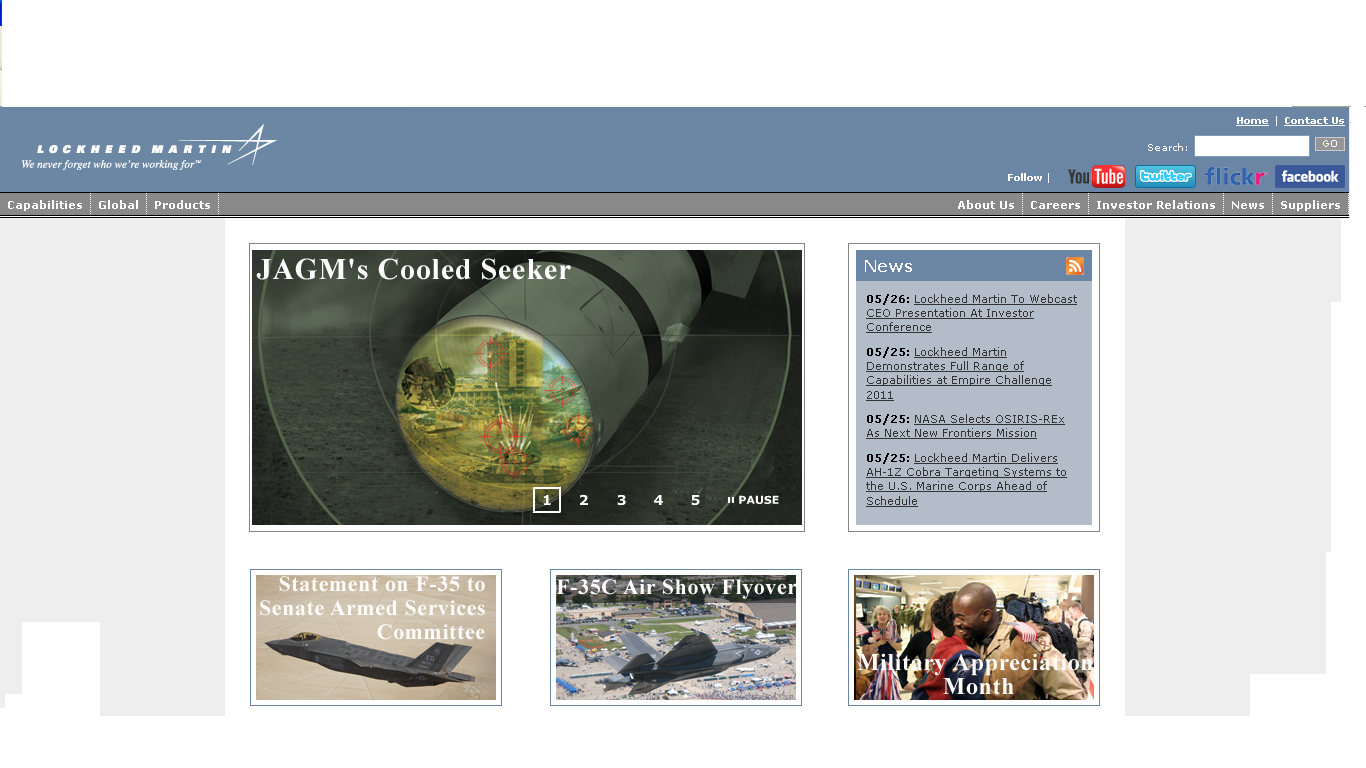Image resolution: width=1366 pixels, height=768 pixels.
Task: Open the Careers menu
Action: click(1055, 205)
